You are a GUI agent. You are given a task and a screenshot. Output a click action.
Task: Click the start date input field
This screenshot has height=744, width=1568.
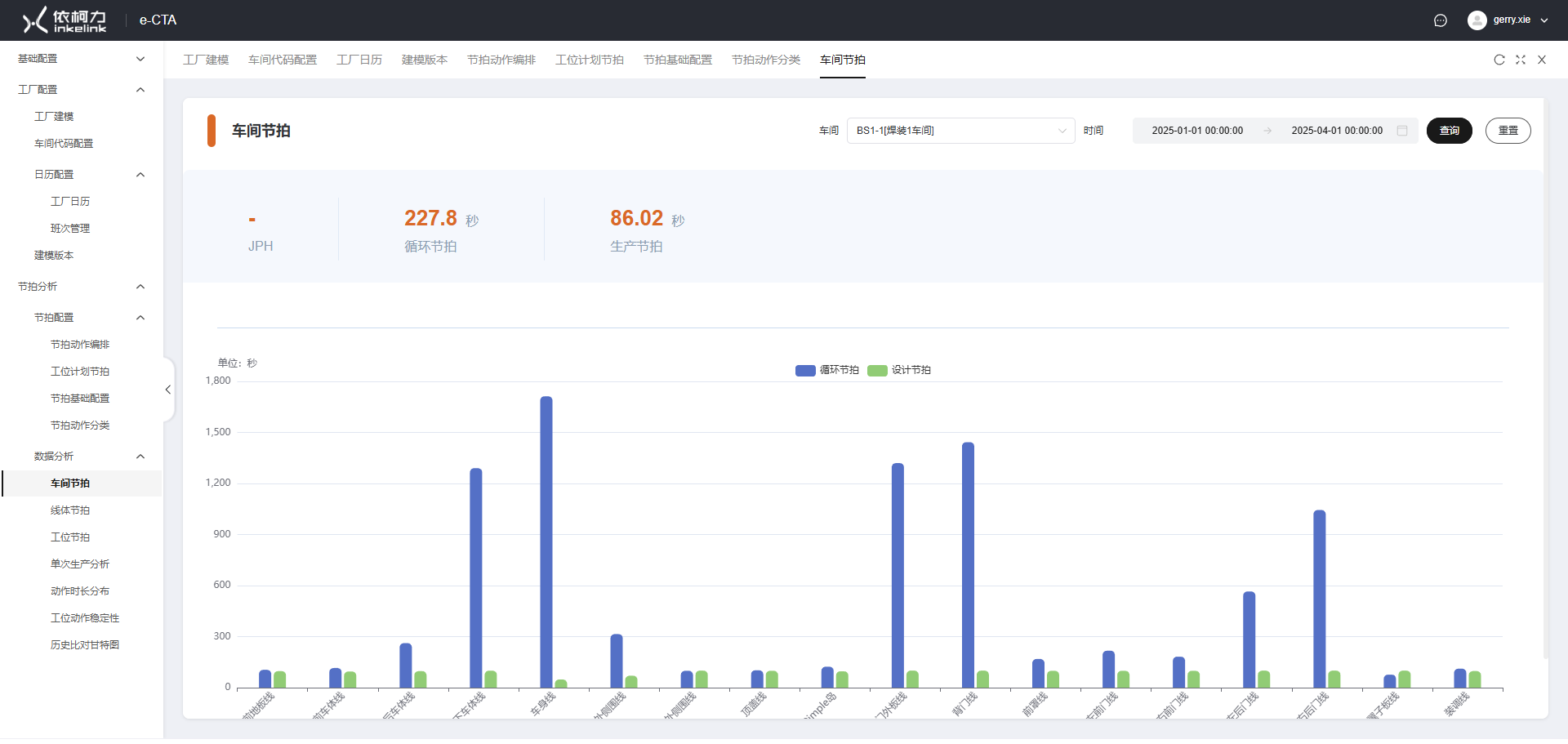(x=1196, y=131)
